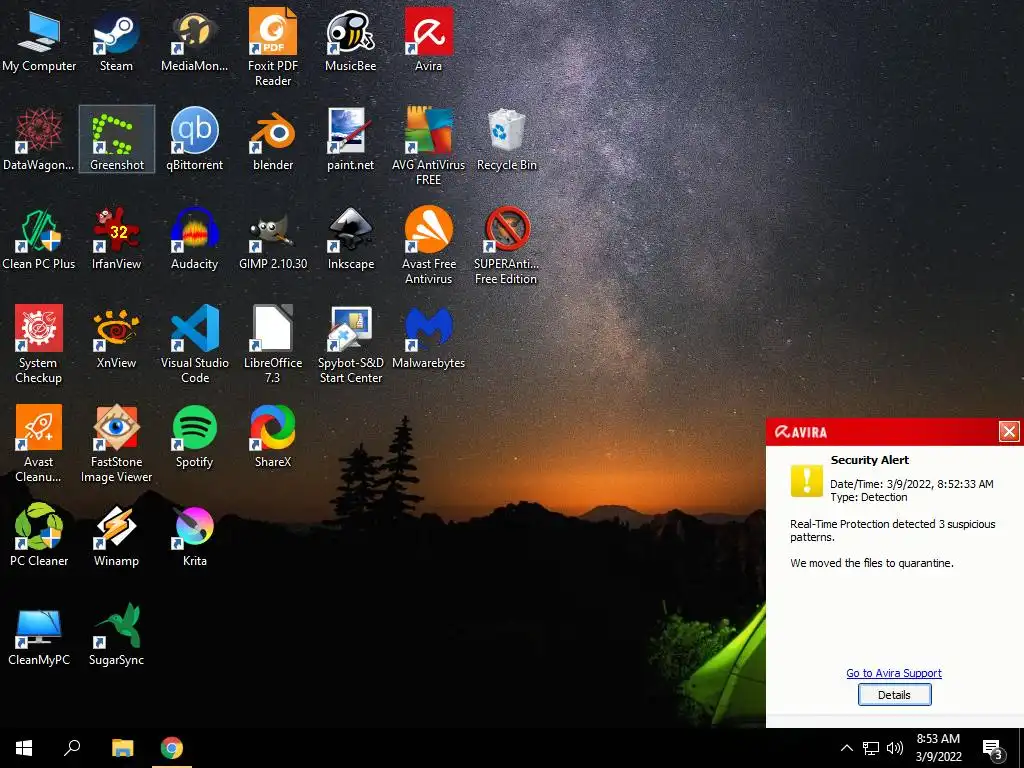The image size is (1024, 768).
Task: Open the Windows Start menu
Action: (24, 748)
